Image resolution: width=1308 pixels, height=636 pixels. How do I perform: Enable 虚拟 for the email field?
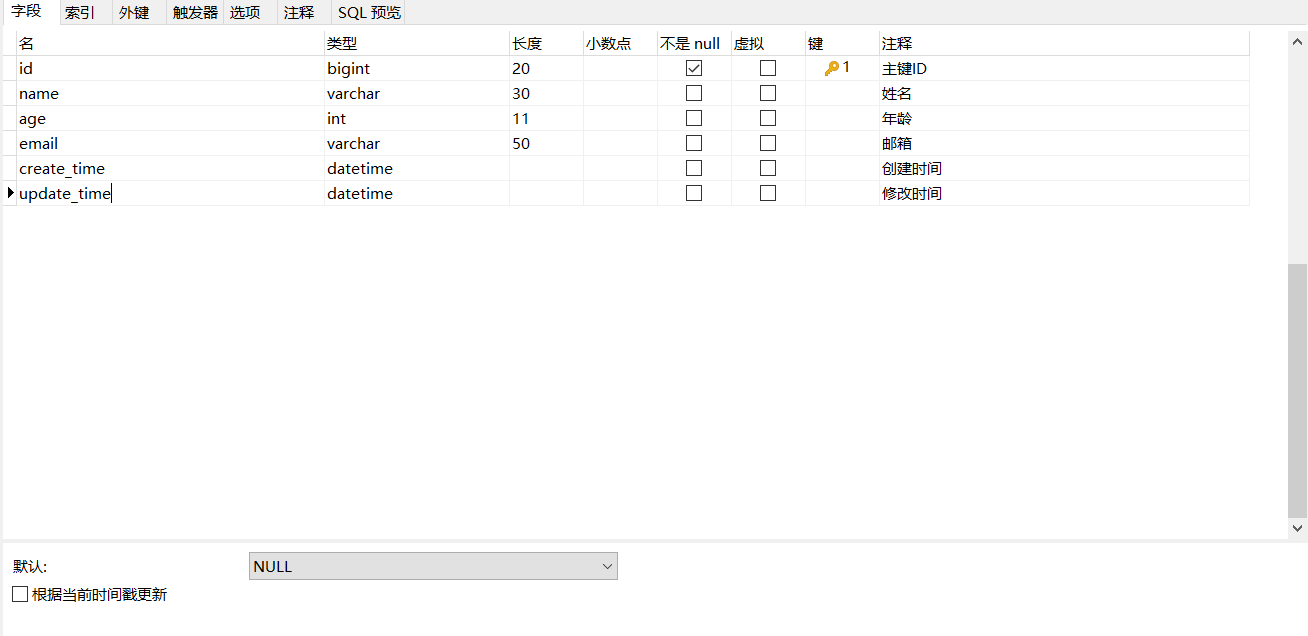tap(768, 143)
